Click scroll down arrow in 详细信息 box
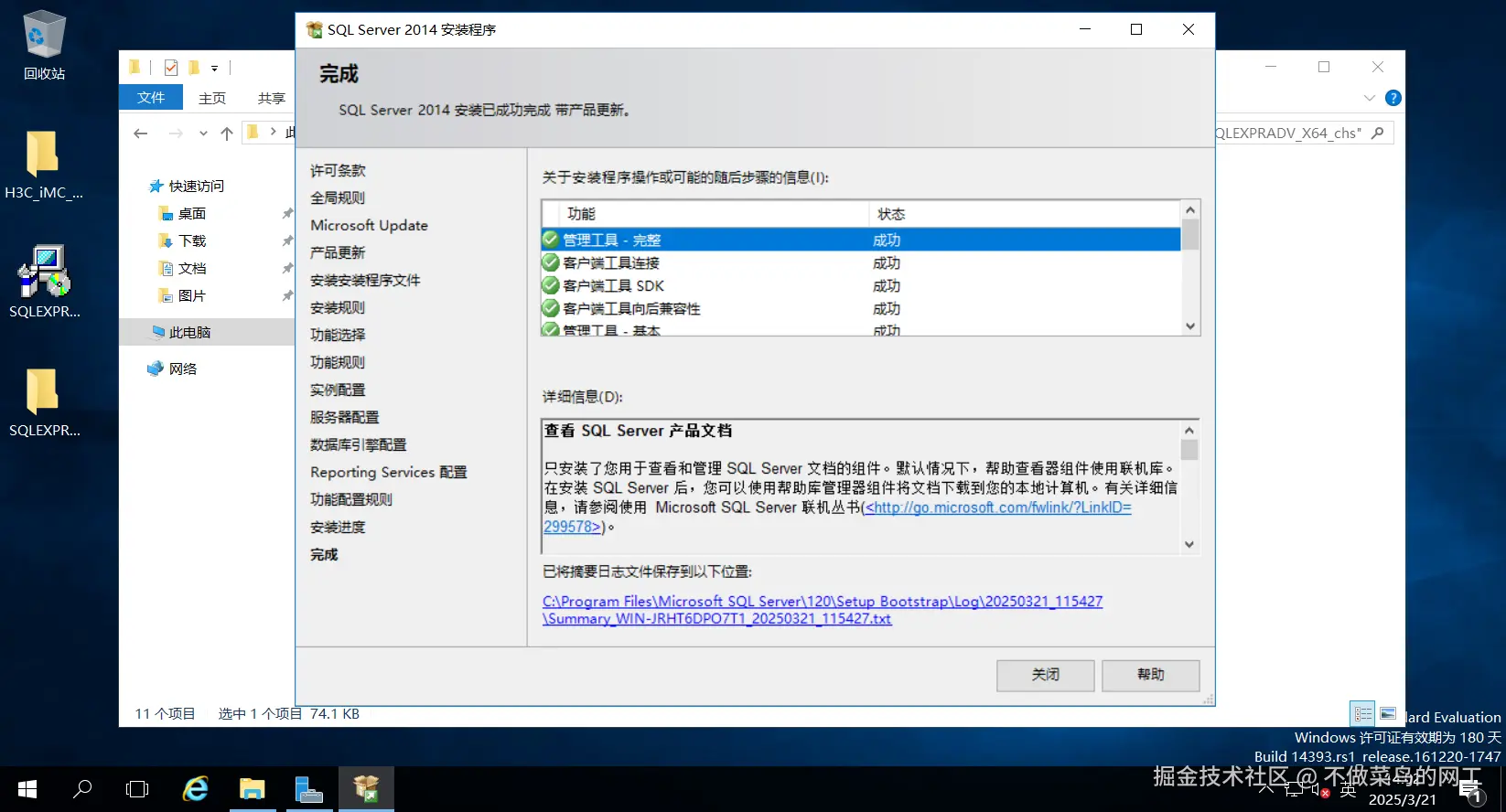 tap(1189, 544)
